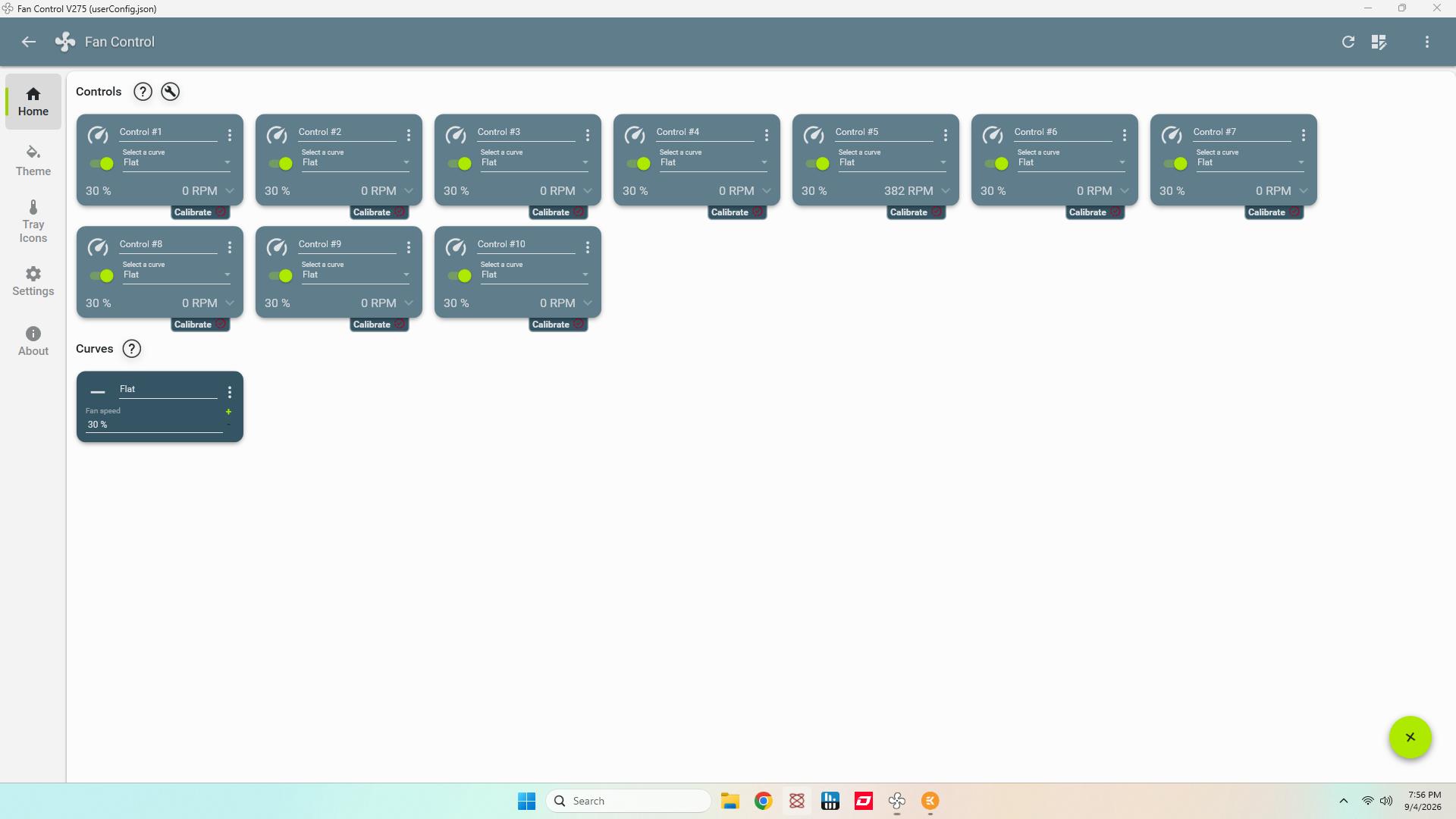Image resolution: width=1456 pixels, height=819 pixels.
Task: Toggle off the Control #1 switch
Action: tap(102, 163)
